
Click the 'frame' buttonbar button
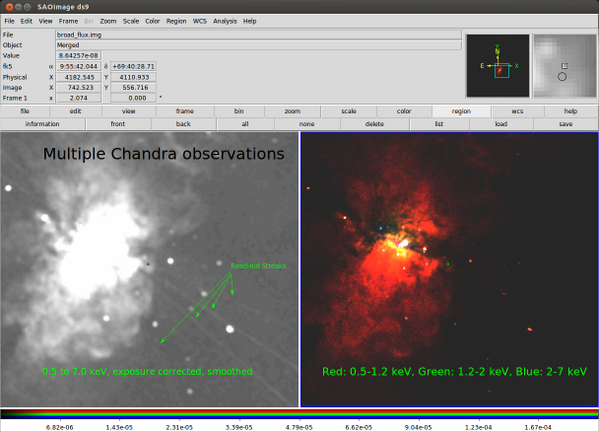pos(185,111)
